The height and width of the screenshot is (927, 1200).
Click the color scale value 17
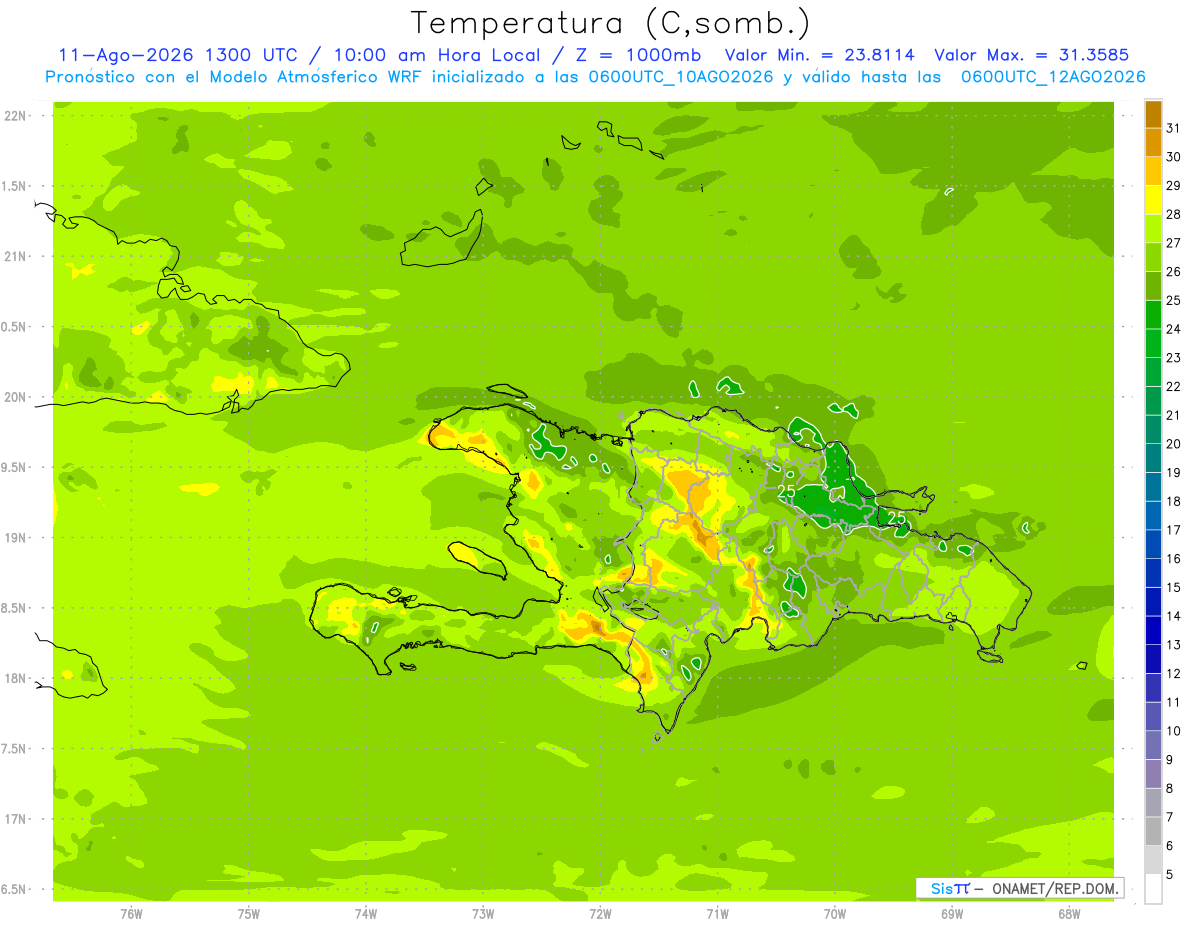[1173, 530]
